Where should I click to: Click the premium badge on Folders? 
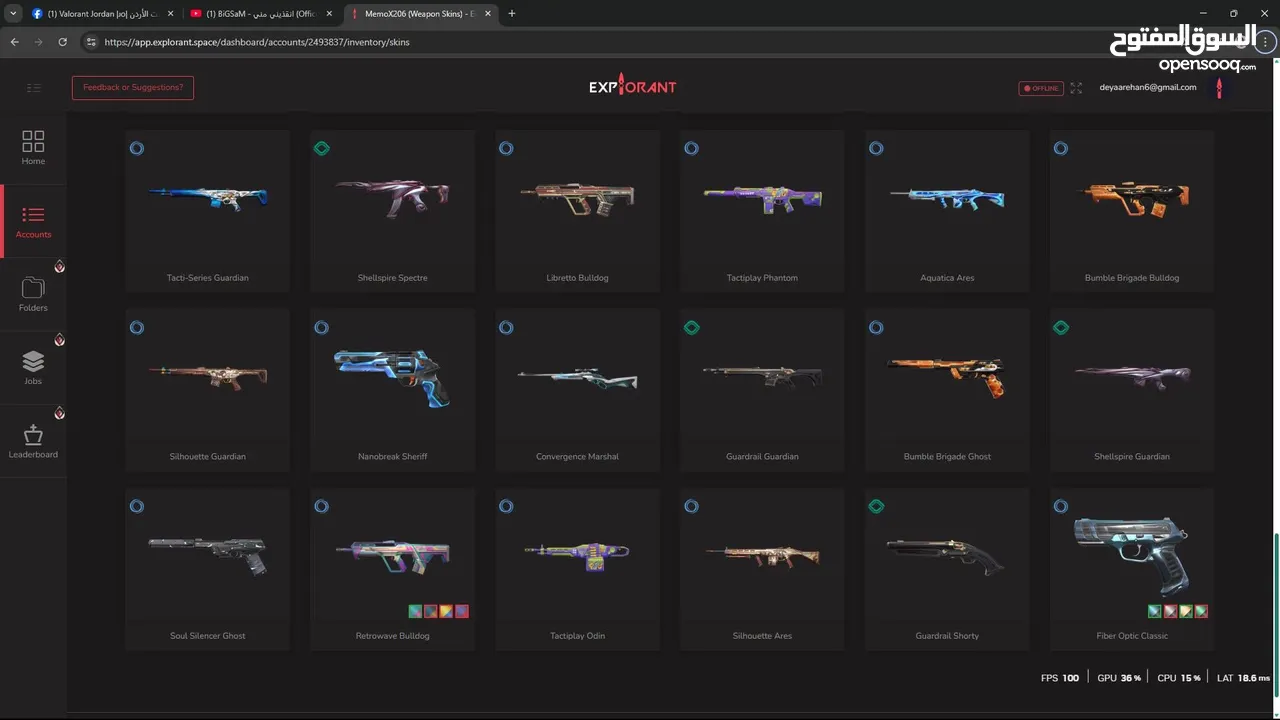[60, 266]
